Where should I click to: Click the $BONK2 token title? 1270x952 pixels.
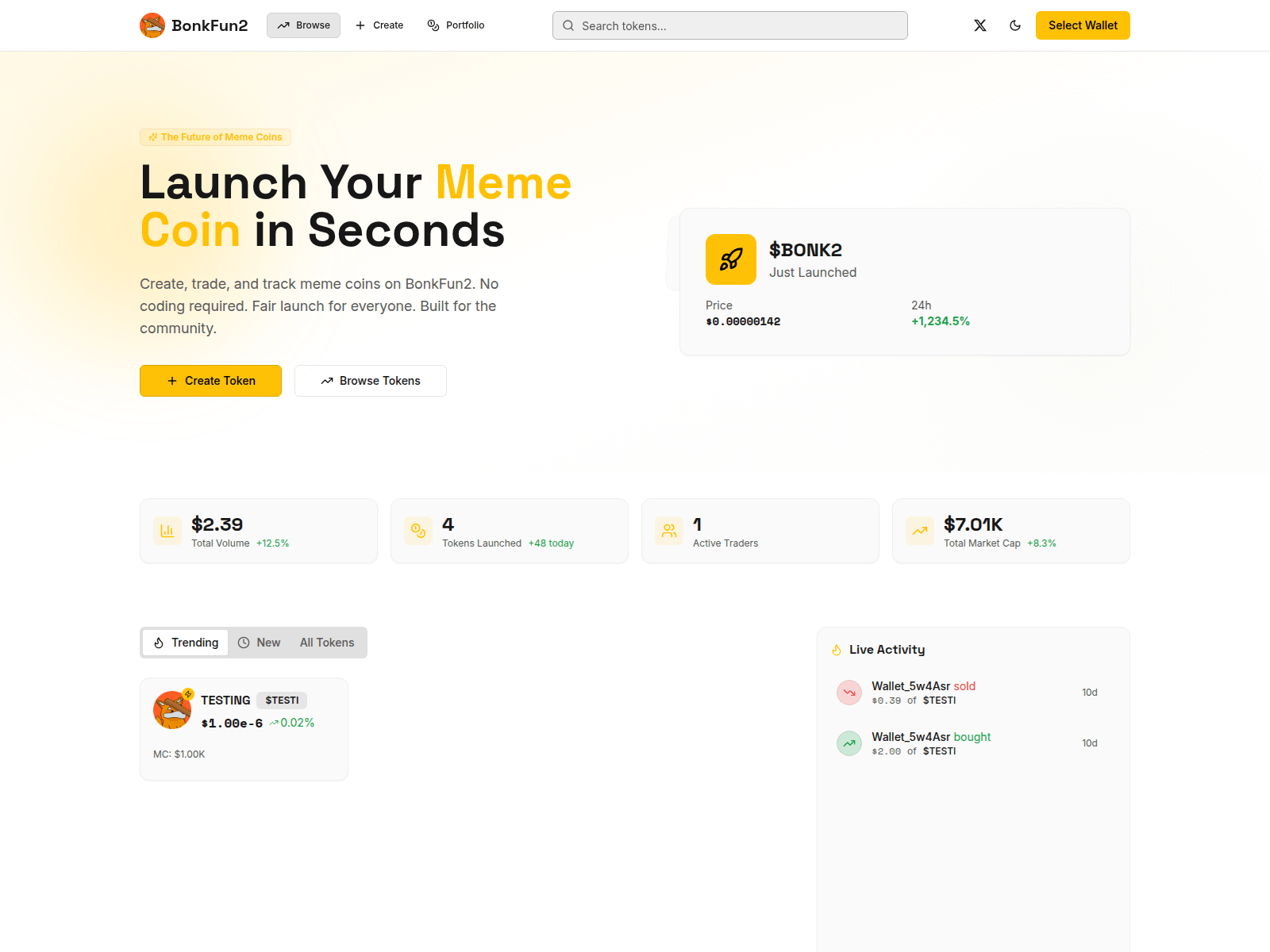click(806, 250)
